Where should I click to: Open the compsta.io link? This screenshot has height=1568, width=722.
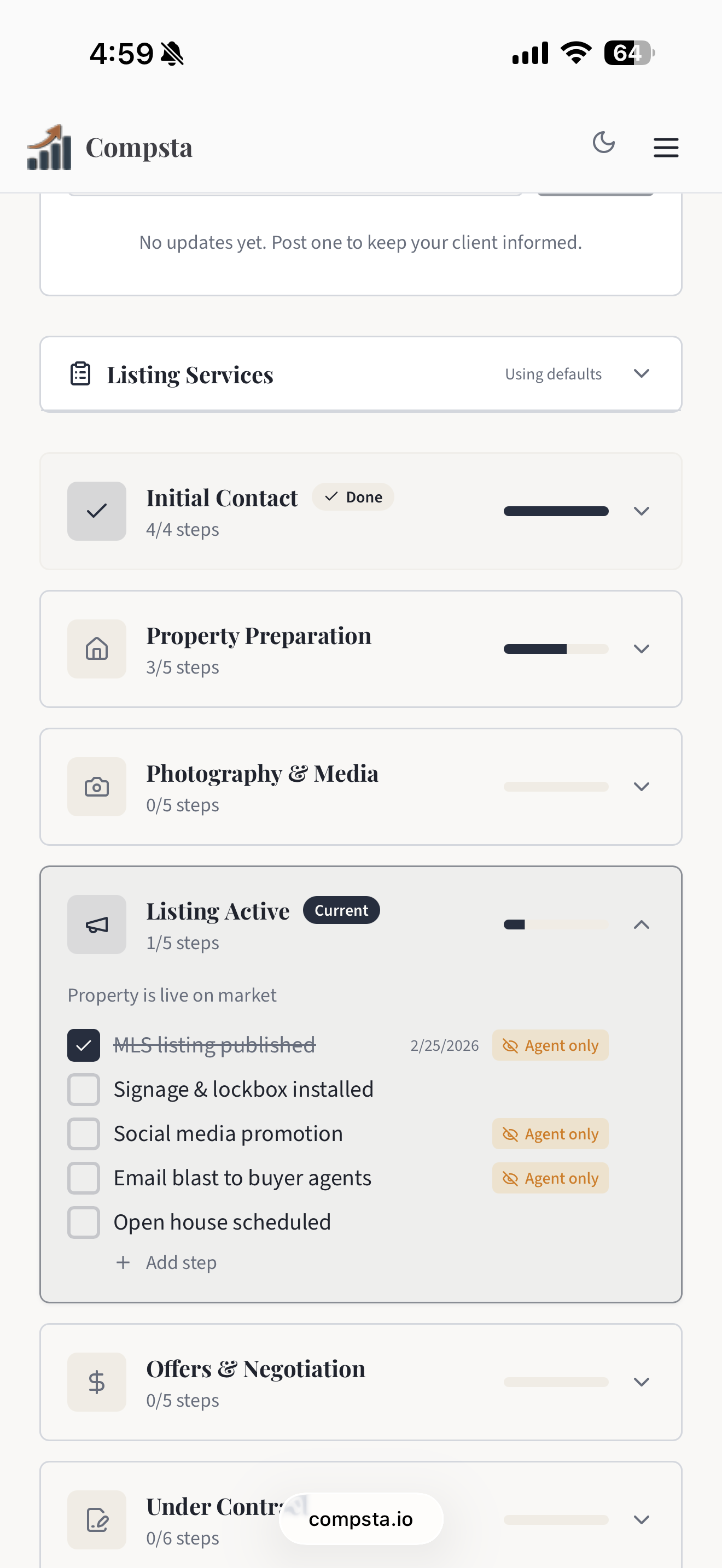click(360, 1518)
